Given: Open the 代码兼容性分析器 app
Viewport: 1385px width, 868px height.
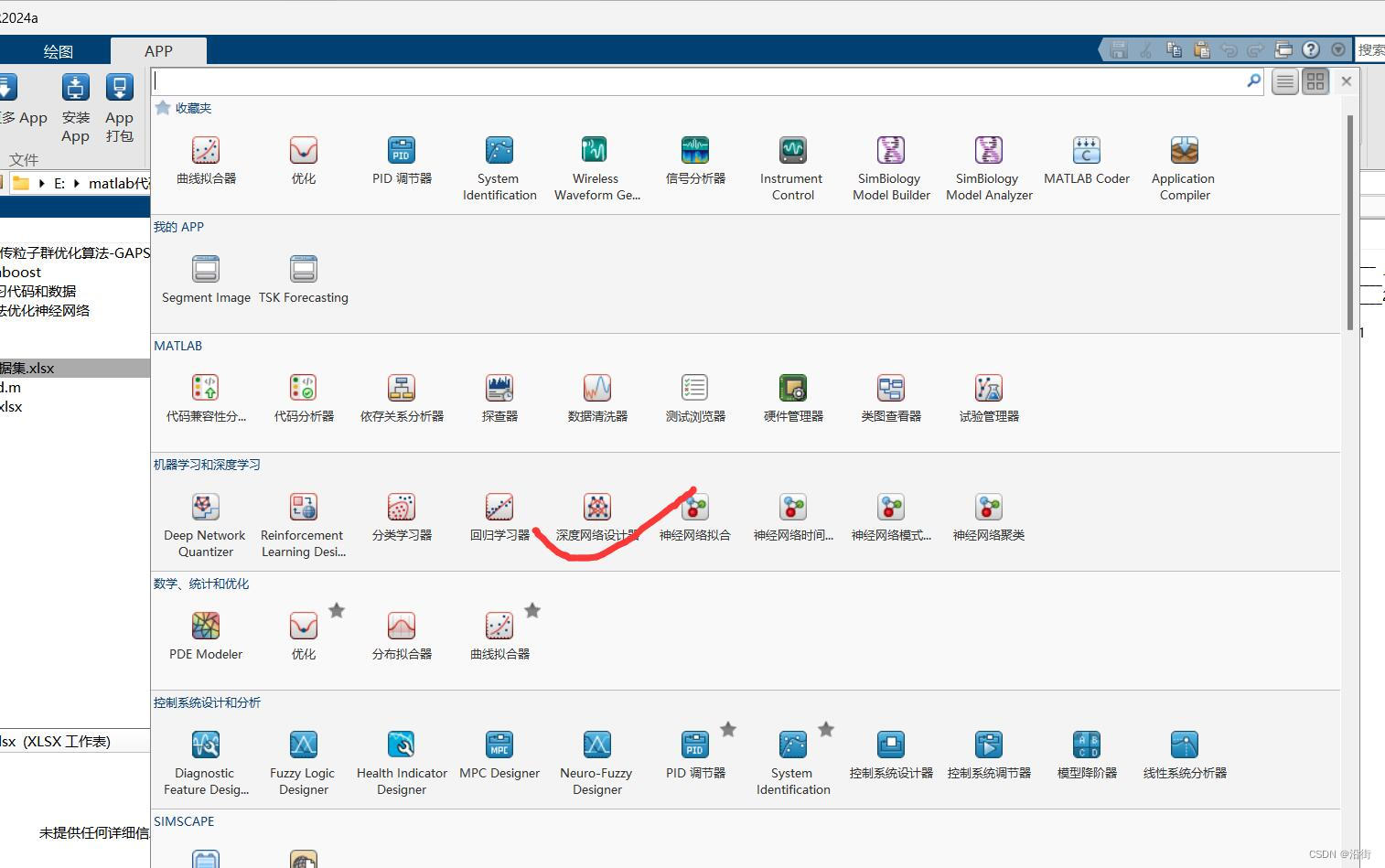Looking at the screenshot, I should point(206,398).
